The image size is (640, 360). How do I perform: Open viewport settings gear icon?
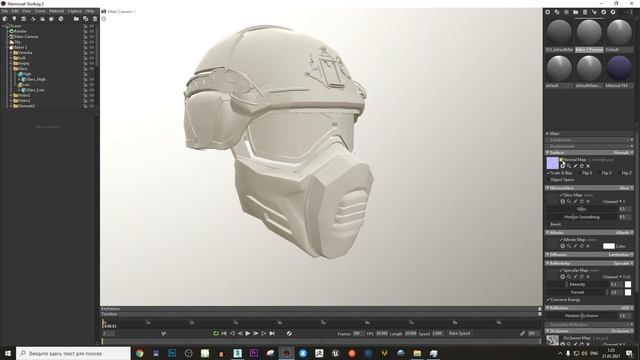(x=104, y=19)
